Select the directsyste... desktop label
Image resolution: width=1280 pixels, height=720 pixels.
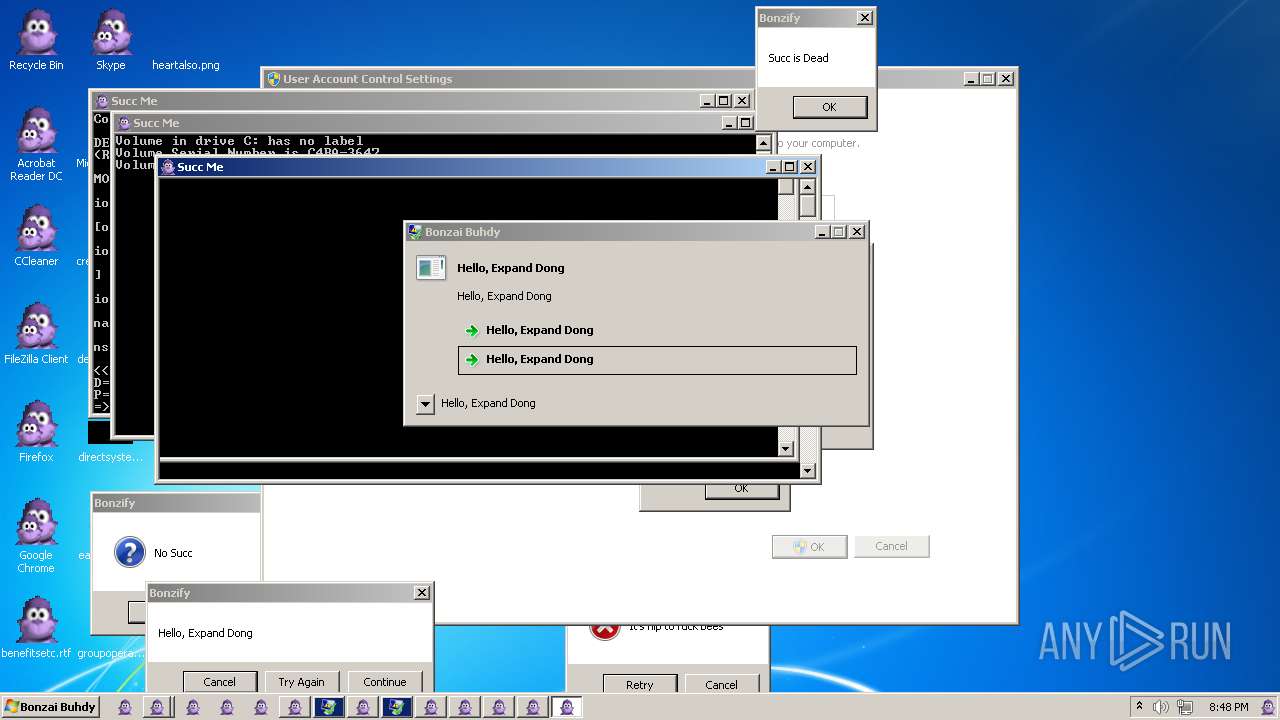pos(110,457)
